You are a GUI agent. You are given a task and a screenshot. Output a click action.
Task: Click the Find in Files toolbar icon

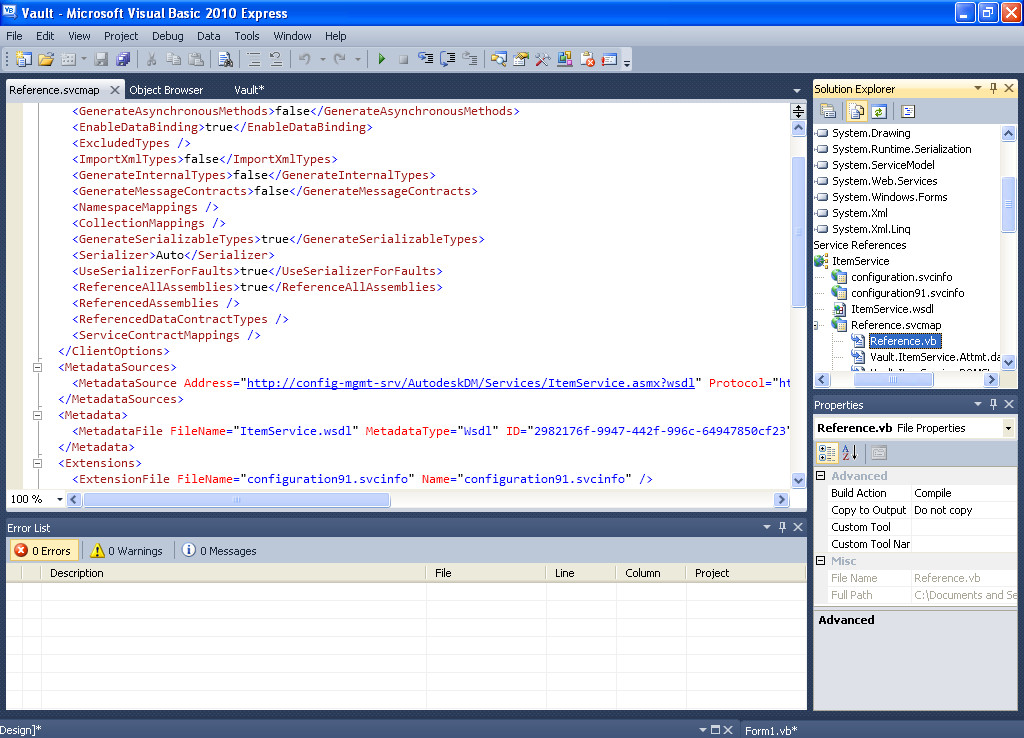click(x=225, y=60)
